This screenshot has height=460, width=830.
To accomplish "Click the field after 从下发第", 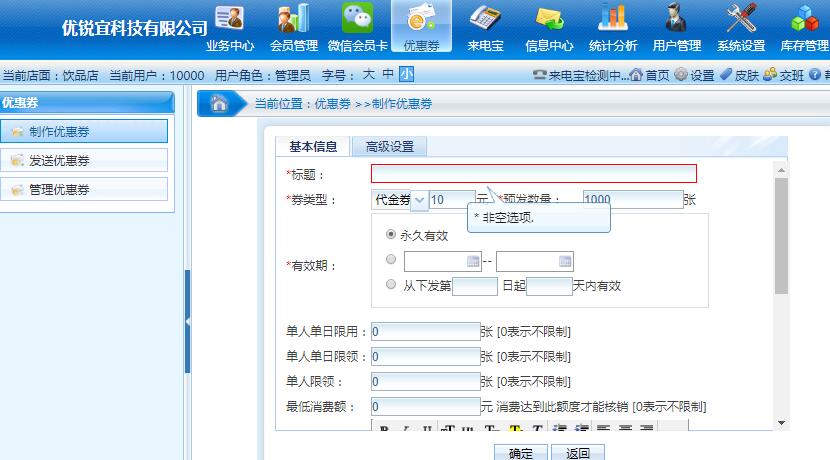I will tap(475, 286).
